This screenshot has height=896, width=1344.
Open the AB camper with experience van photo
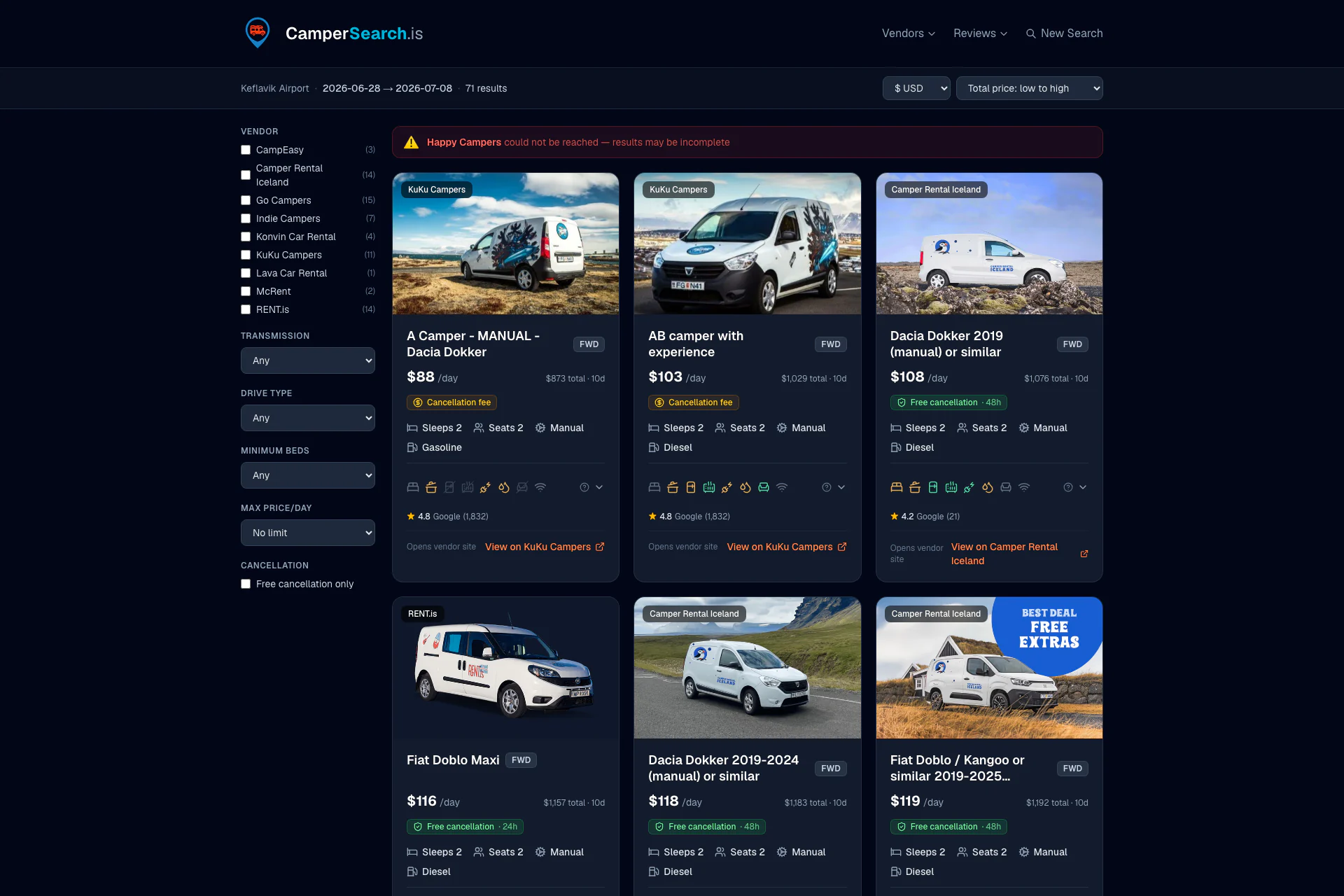747,244
